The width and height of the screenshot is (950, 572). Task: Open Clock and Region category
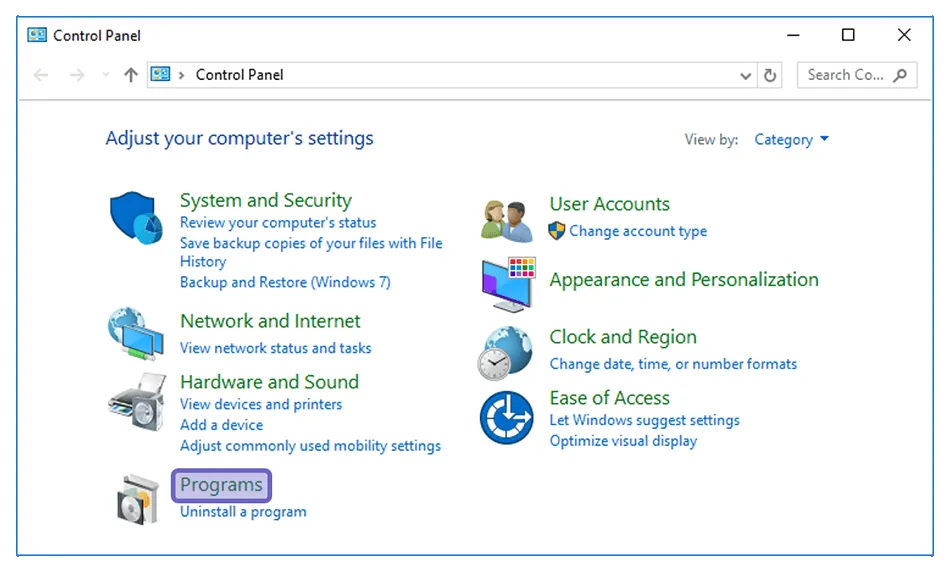(x=623, y=336)
